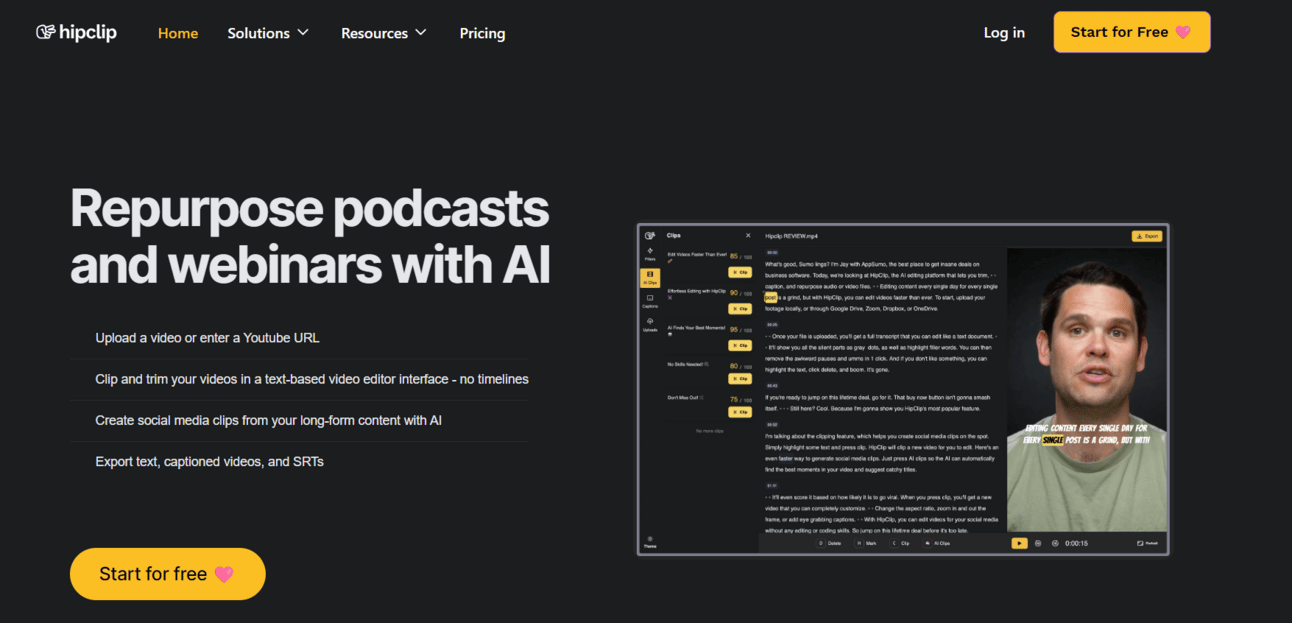Click 'Hipclip REVIEW.mp4' file name
The height and width of the screenshot is (623, 1292).
(x=791, y=236)
